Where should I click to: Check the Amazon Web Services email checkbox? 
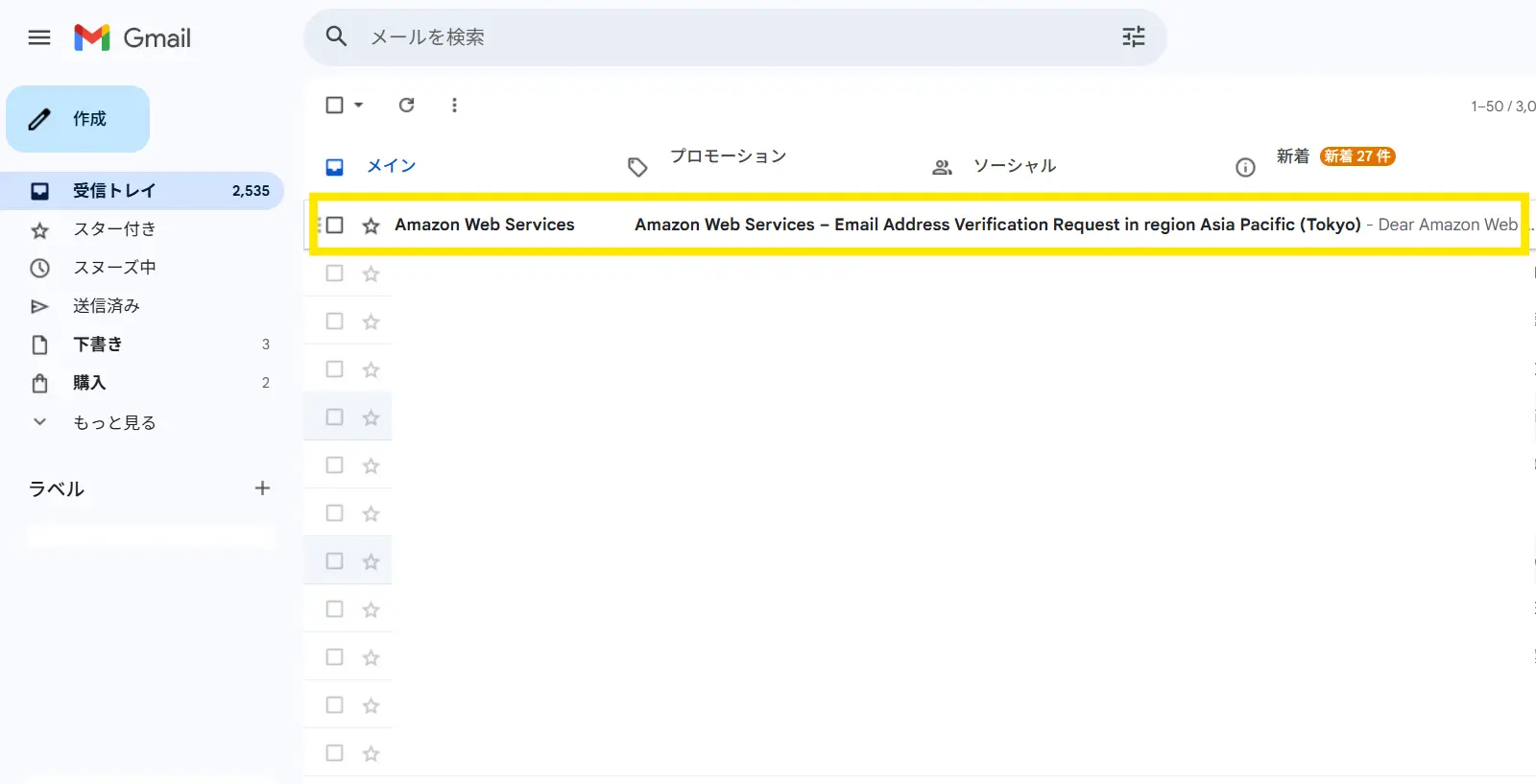pos(335,225)
